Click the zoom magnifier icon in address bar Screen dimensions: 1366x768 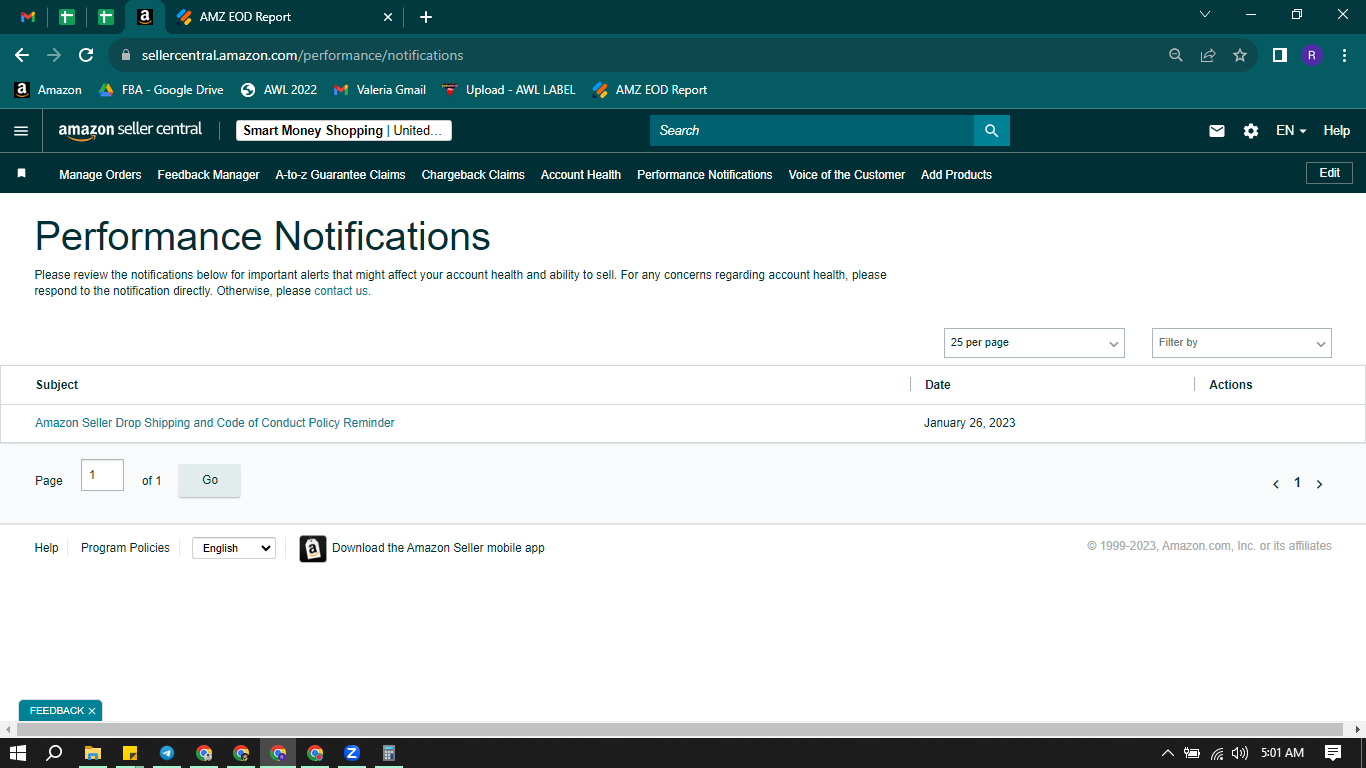coord(1176,55)
